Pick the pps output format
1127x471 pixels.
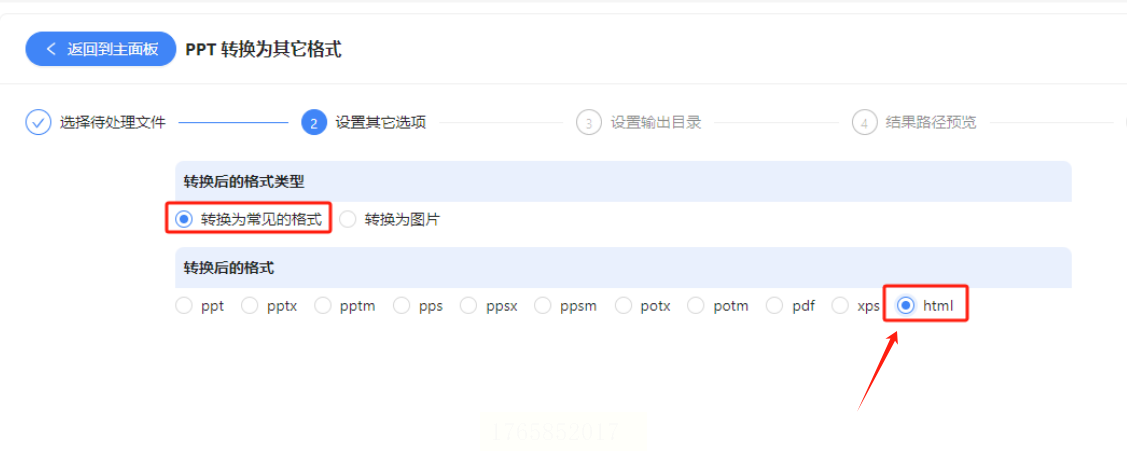point(402,306)
